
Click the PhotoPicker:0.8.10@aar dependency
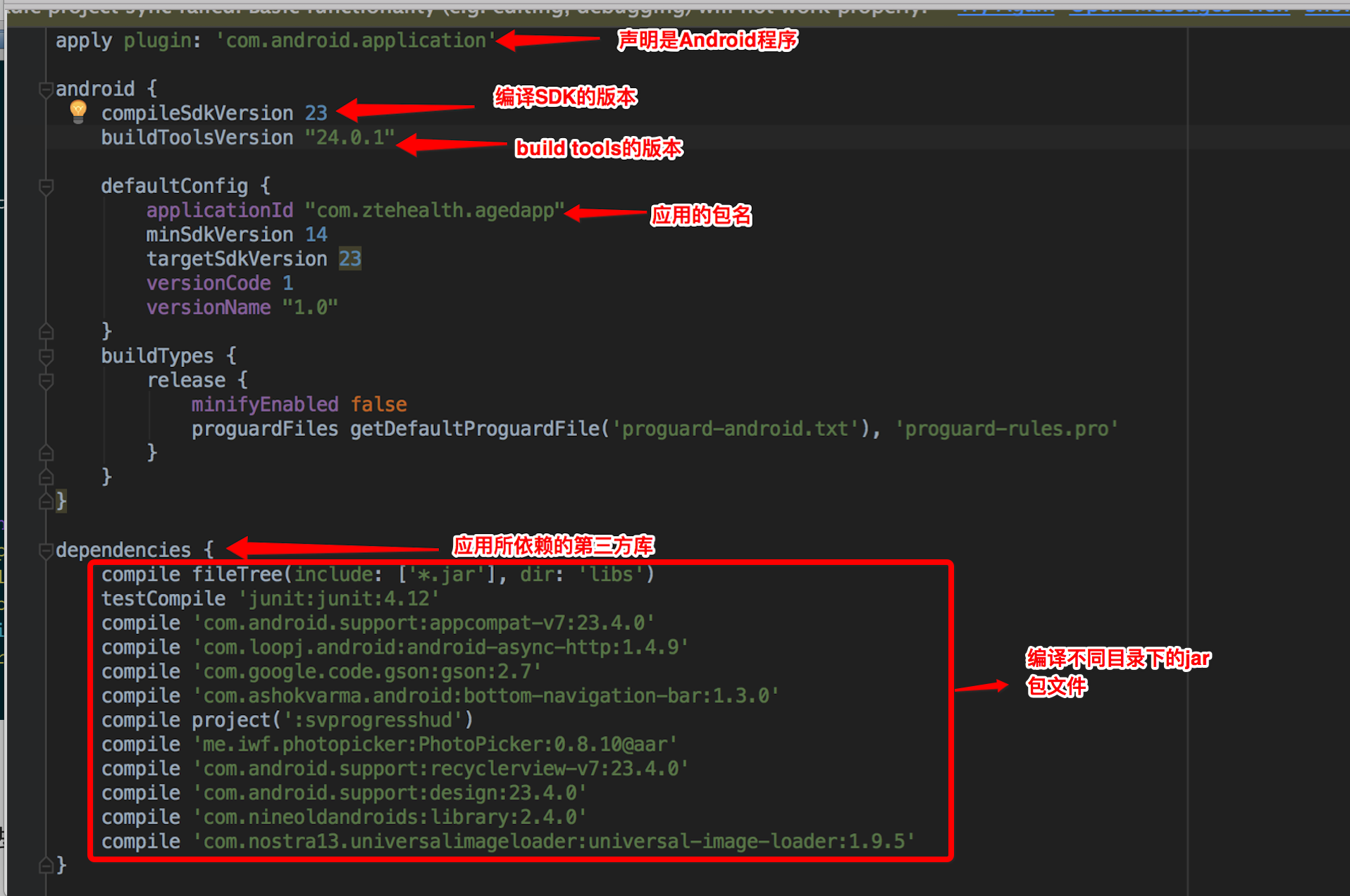point(435,745)
